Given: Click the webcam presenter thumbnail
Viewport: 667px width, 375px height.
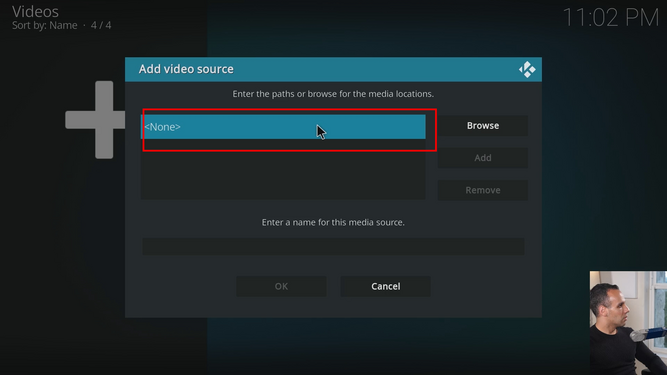Looking at the screenshot, I should (x=628, y=323).
